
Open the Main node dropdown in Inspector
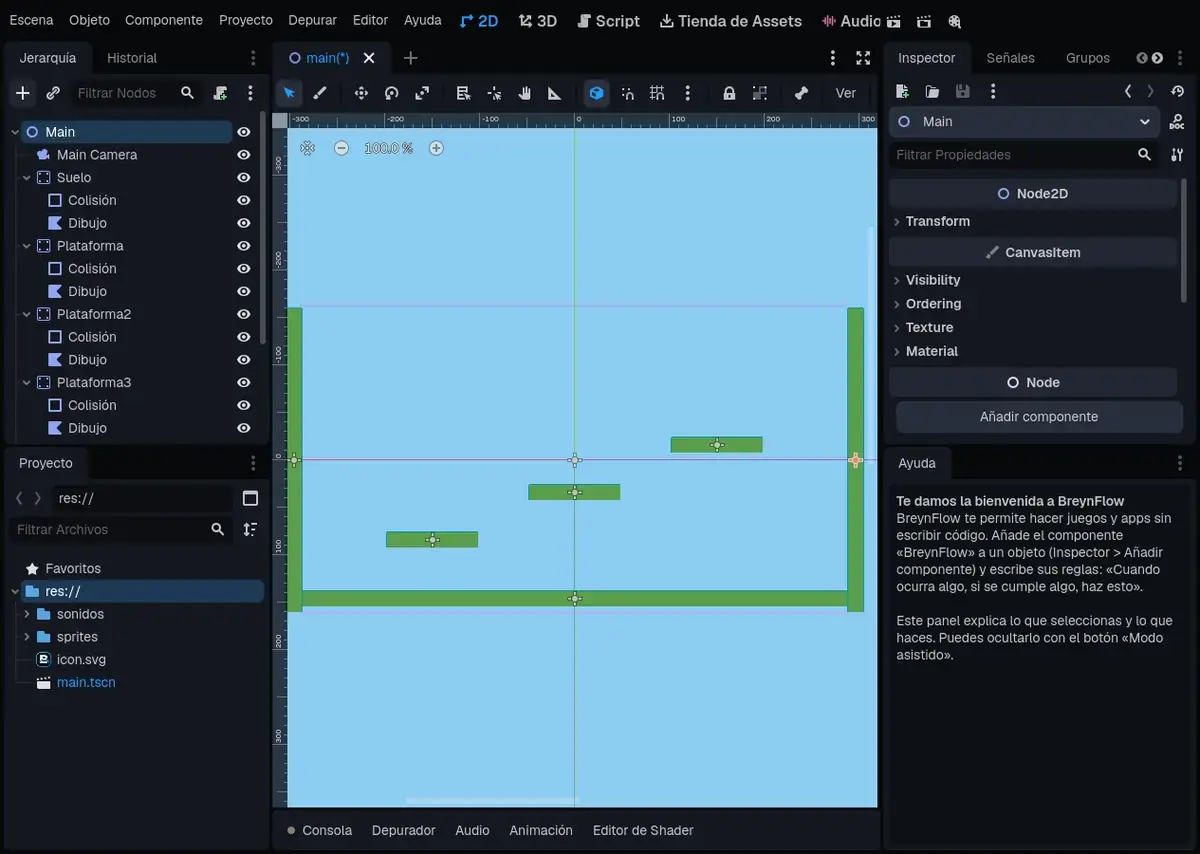1025,121
